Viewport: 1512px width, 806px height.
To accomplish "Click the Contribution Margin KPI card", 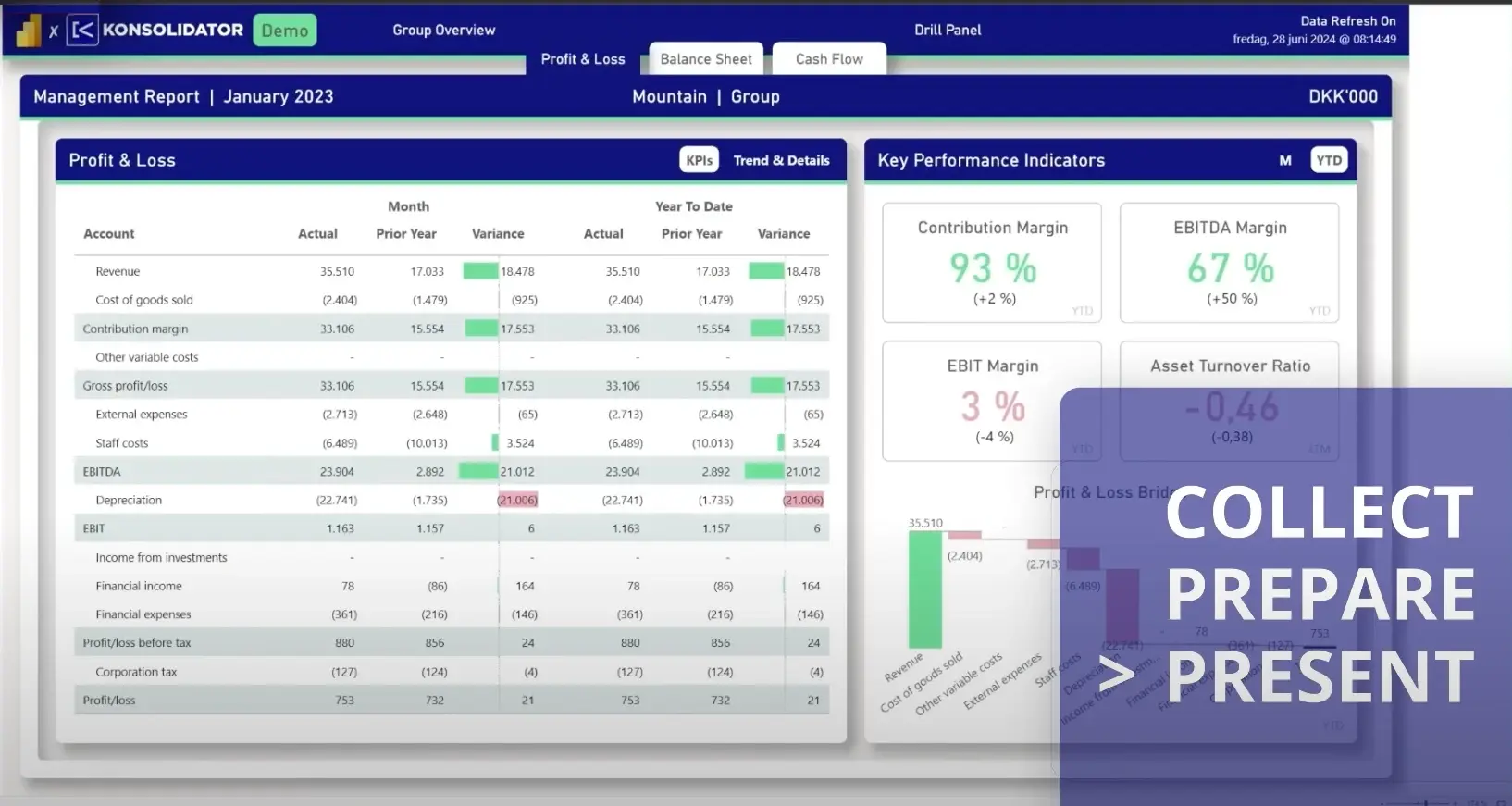I will tap(992, 263).
